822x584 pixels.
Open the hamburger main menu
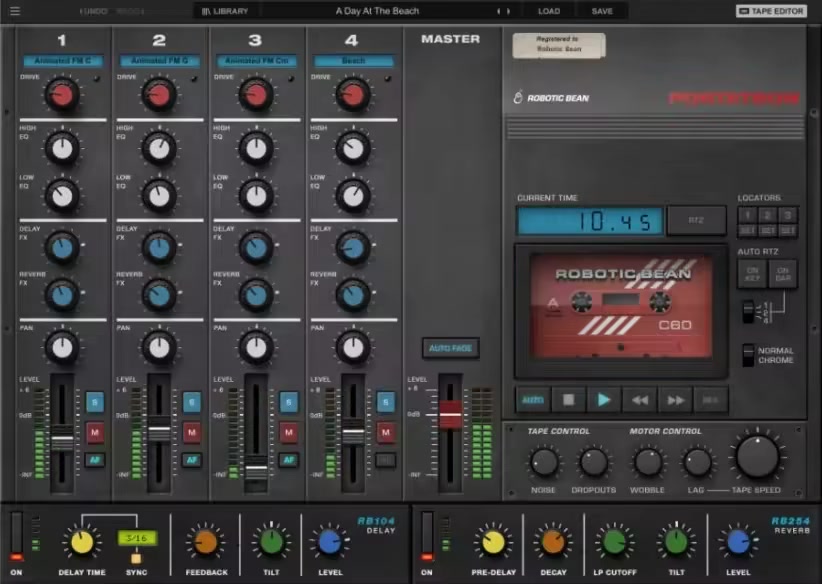(x=15, y=10)
